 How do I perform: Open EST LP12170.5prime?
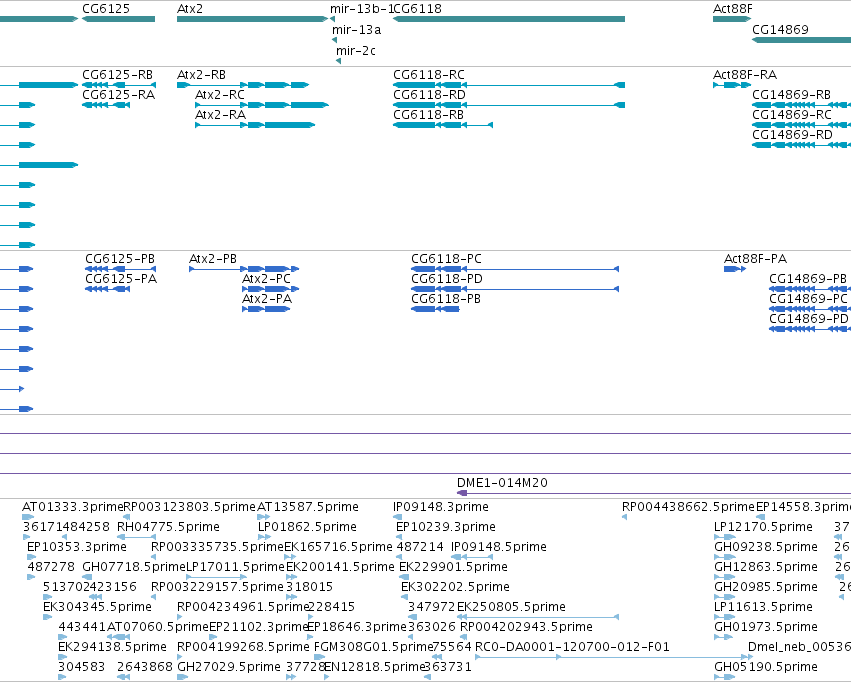pos(763,526)
